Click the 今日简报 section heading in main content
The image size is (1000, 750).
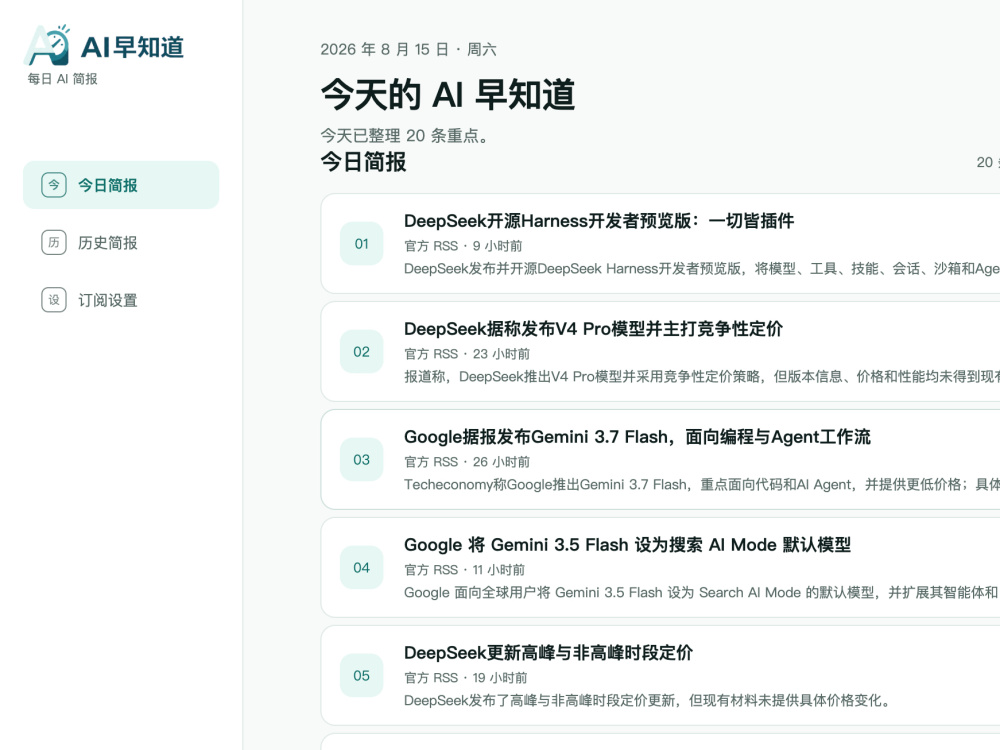(363, 161)
